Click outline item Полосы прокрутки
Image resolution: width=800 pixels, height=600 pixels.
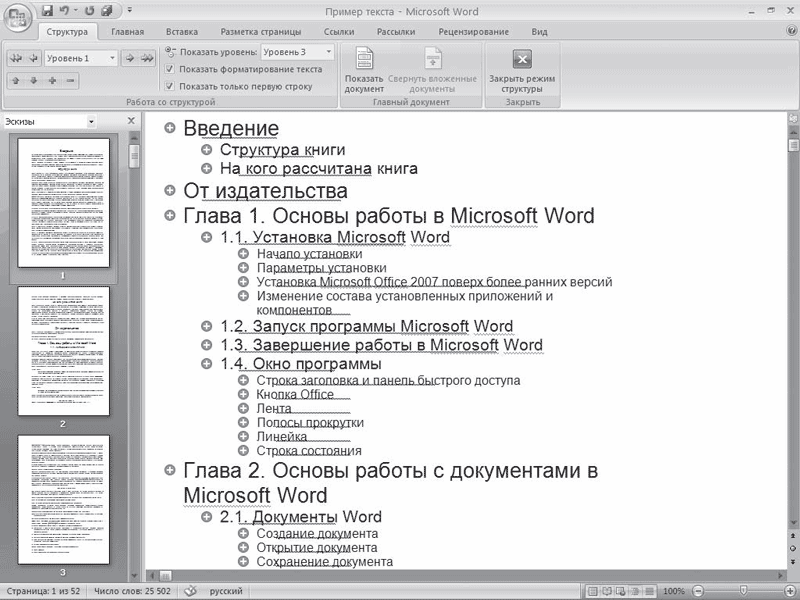(310, 422)
